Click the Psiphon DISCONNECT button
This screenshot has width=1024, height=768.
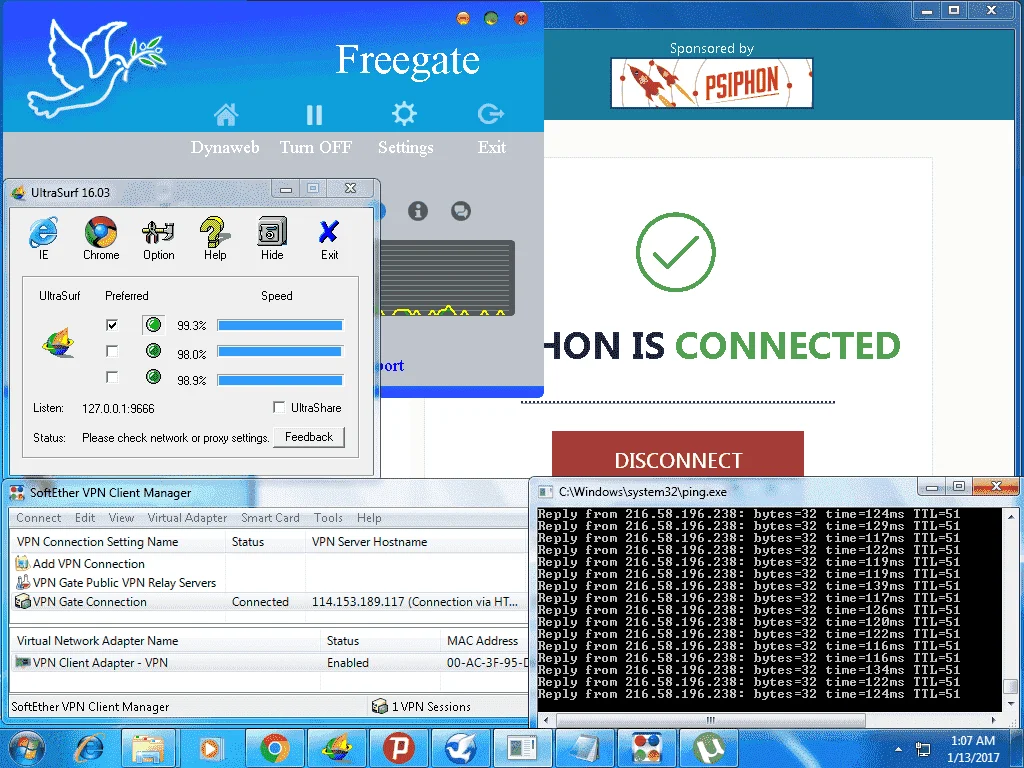click(678, 455)
